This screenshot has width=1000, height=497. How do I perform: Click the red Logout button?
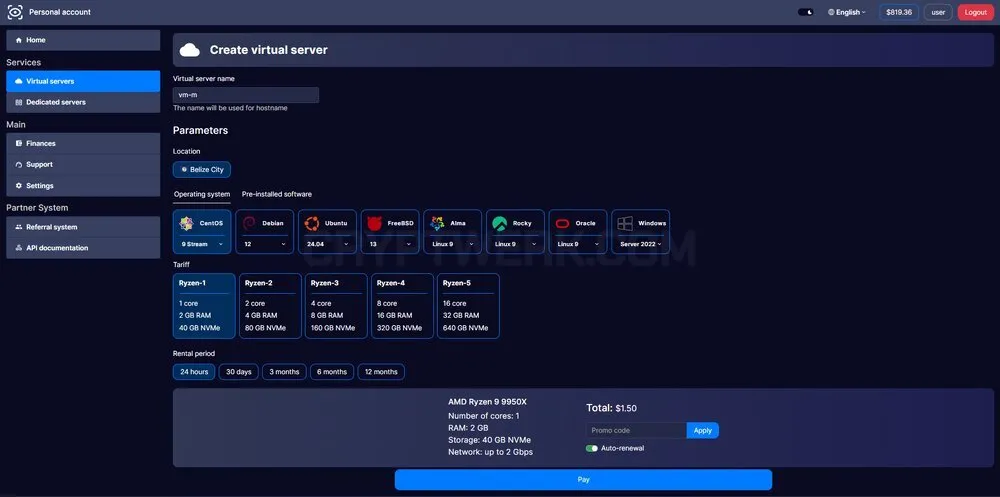(x=976, y=12)
